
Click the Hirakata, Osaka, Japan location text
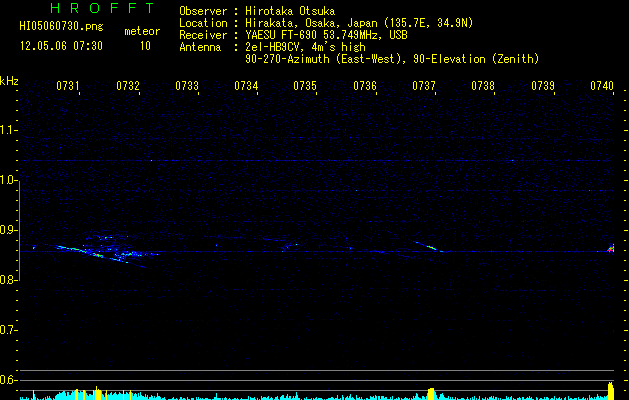[x=359, y=23]
